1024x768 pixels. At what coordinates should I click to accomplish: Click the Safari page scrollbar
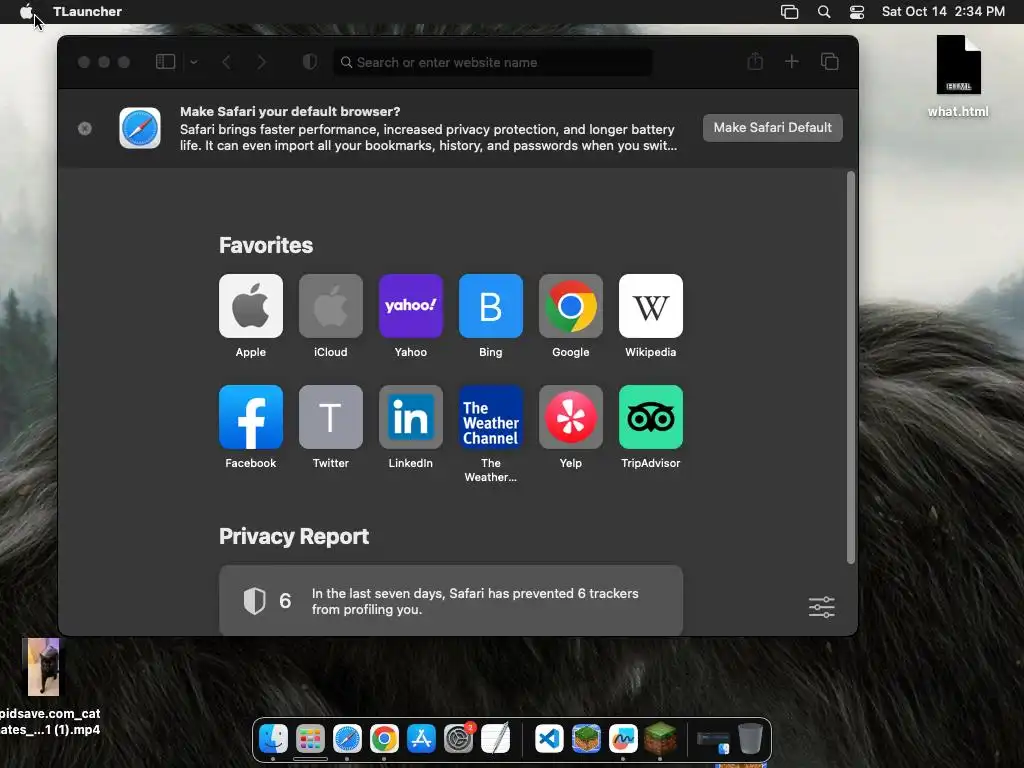click(850, 367)
